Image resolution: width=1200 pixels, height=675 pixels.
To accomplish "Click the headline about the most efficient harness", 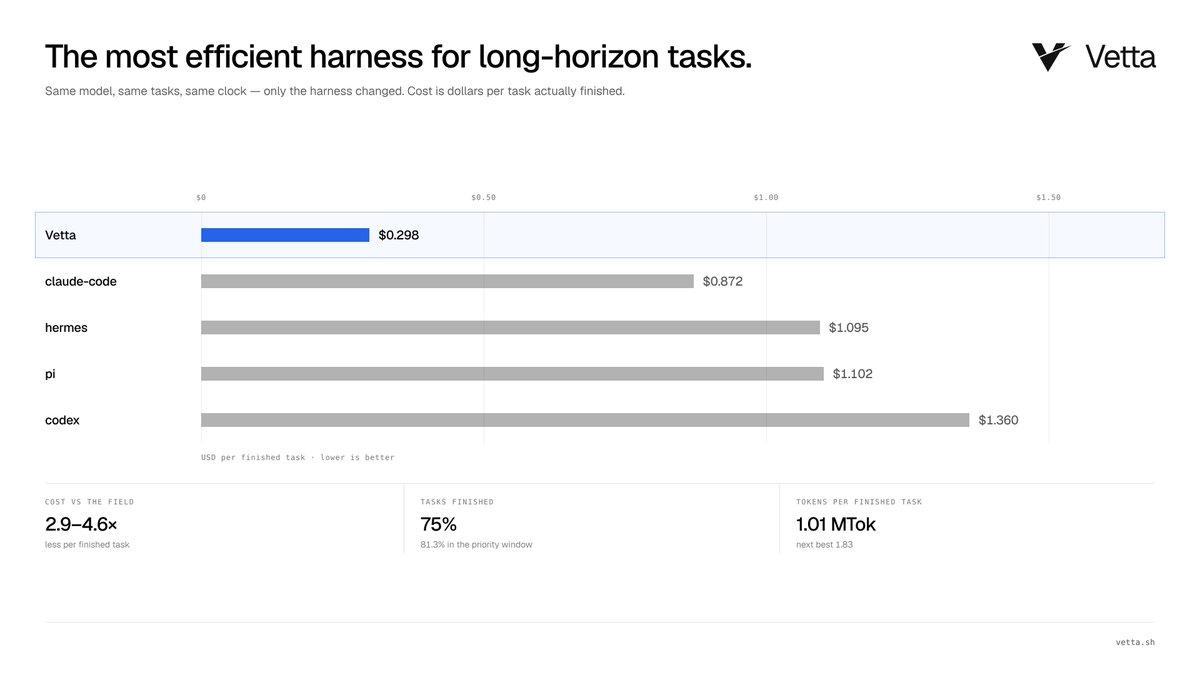I will point(398,57).
